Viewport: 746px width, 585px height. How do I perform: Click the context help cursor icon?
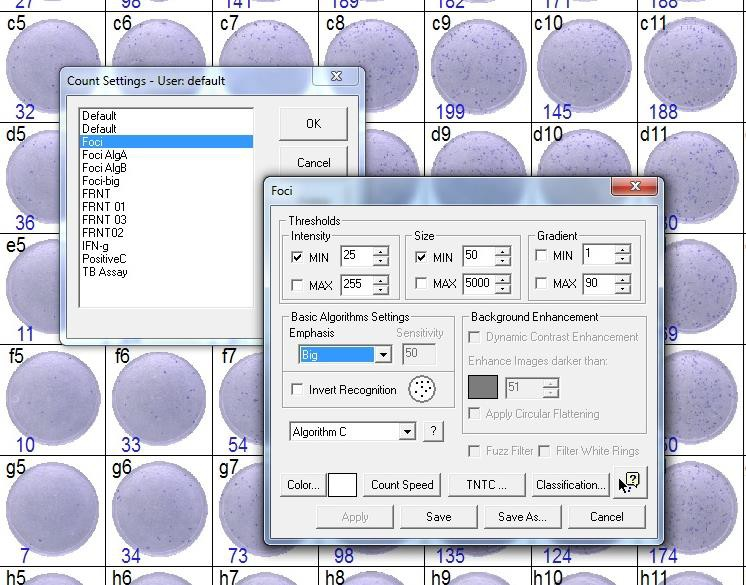(x=631, y=483)
